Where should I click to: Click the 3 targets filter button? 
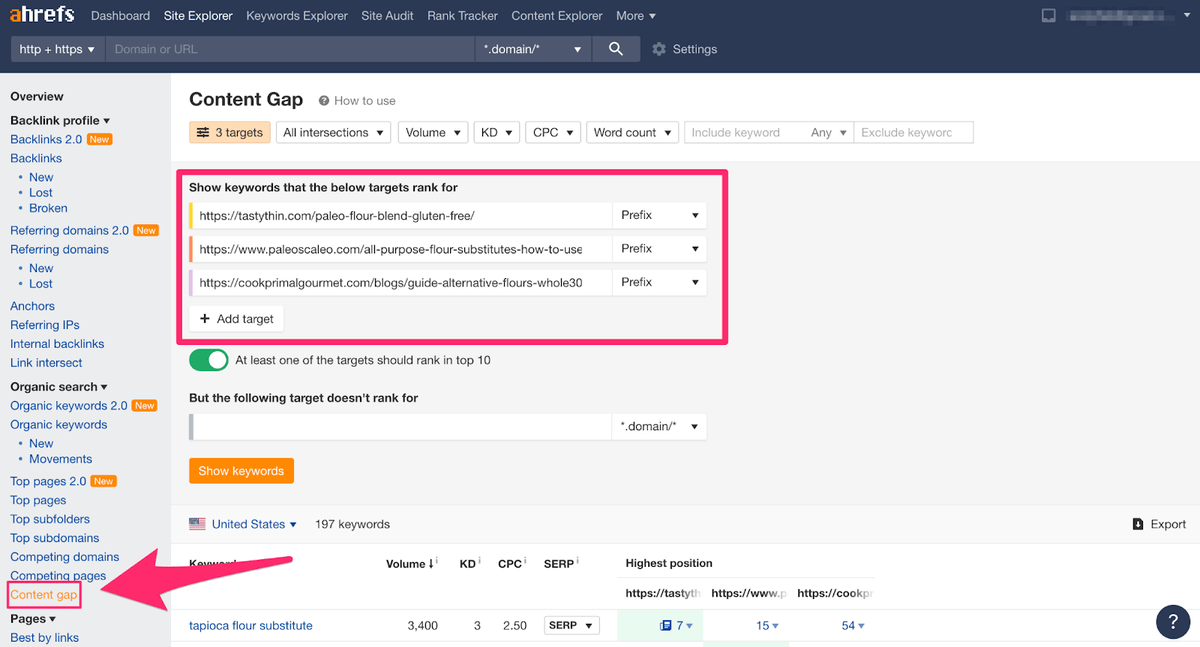pos(230,132)
